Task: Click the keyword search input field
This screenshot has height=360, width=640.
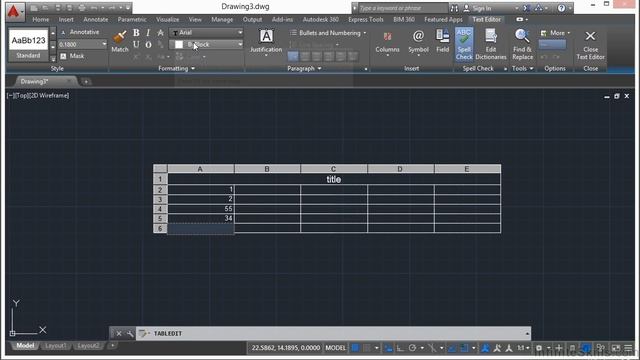Action: pyautogui.click(x=402, y=8)
